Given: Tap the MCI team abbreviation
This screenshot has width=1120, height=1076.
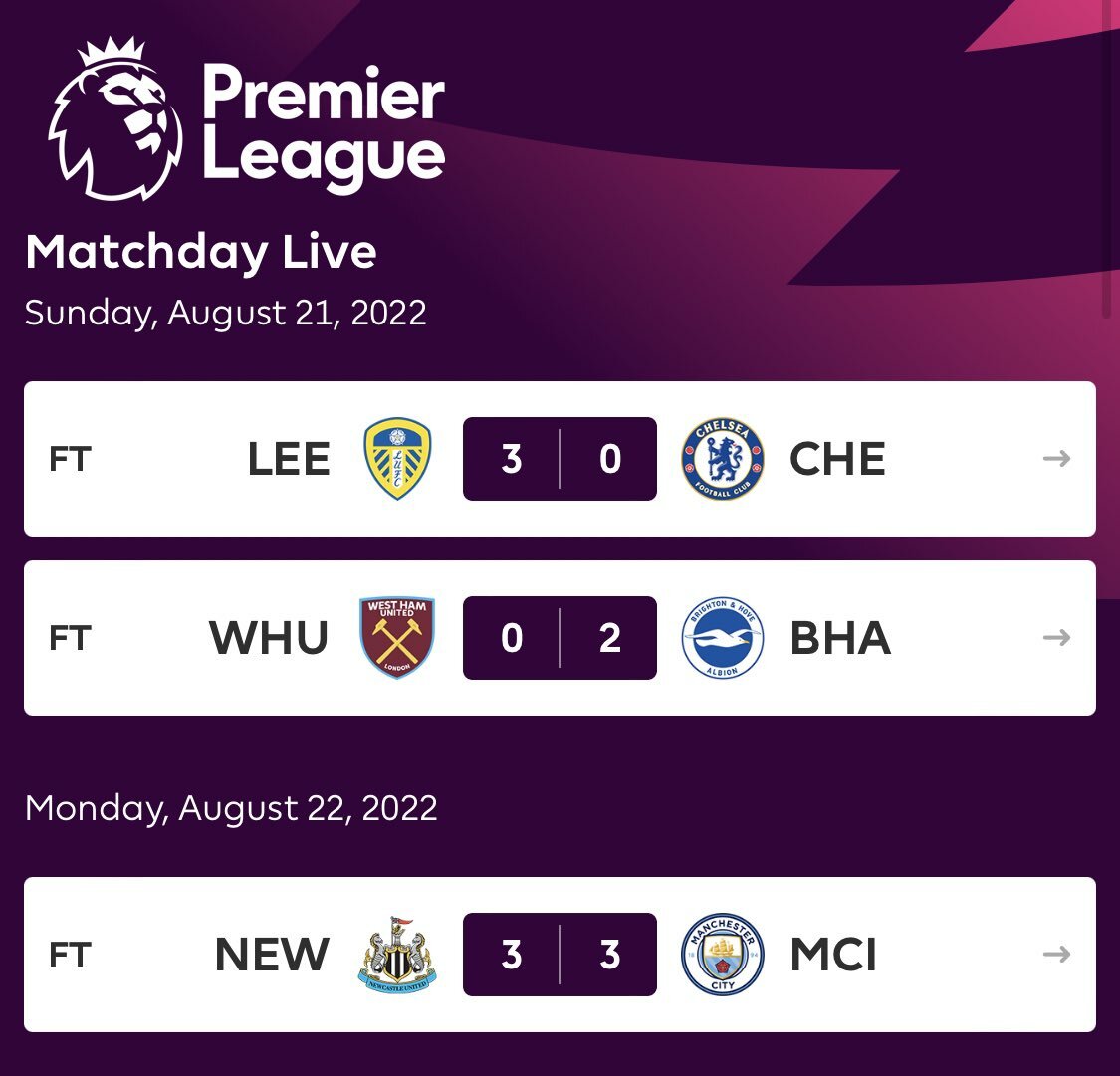Looking at the screenshot, I should [833, 955].
